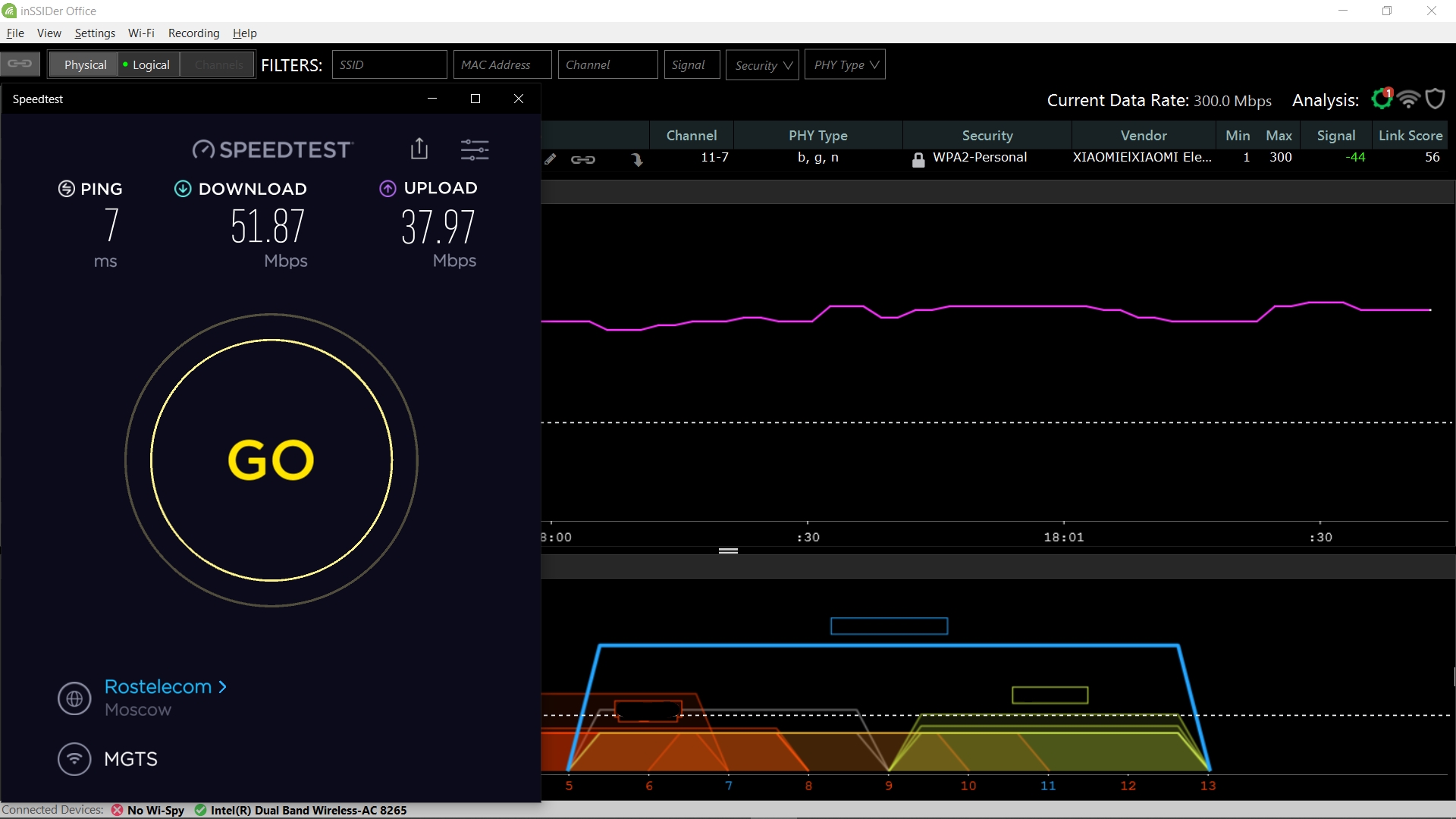This screenshot has width=1456, height=819.
Task: Click the 37.97 upload result
Action: pyautogui.click(x=438, y=226)
